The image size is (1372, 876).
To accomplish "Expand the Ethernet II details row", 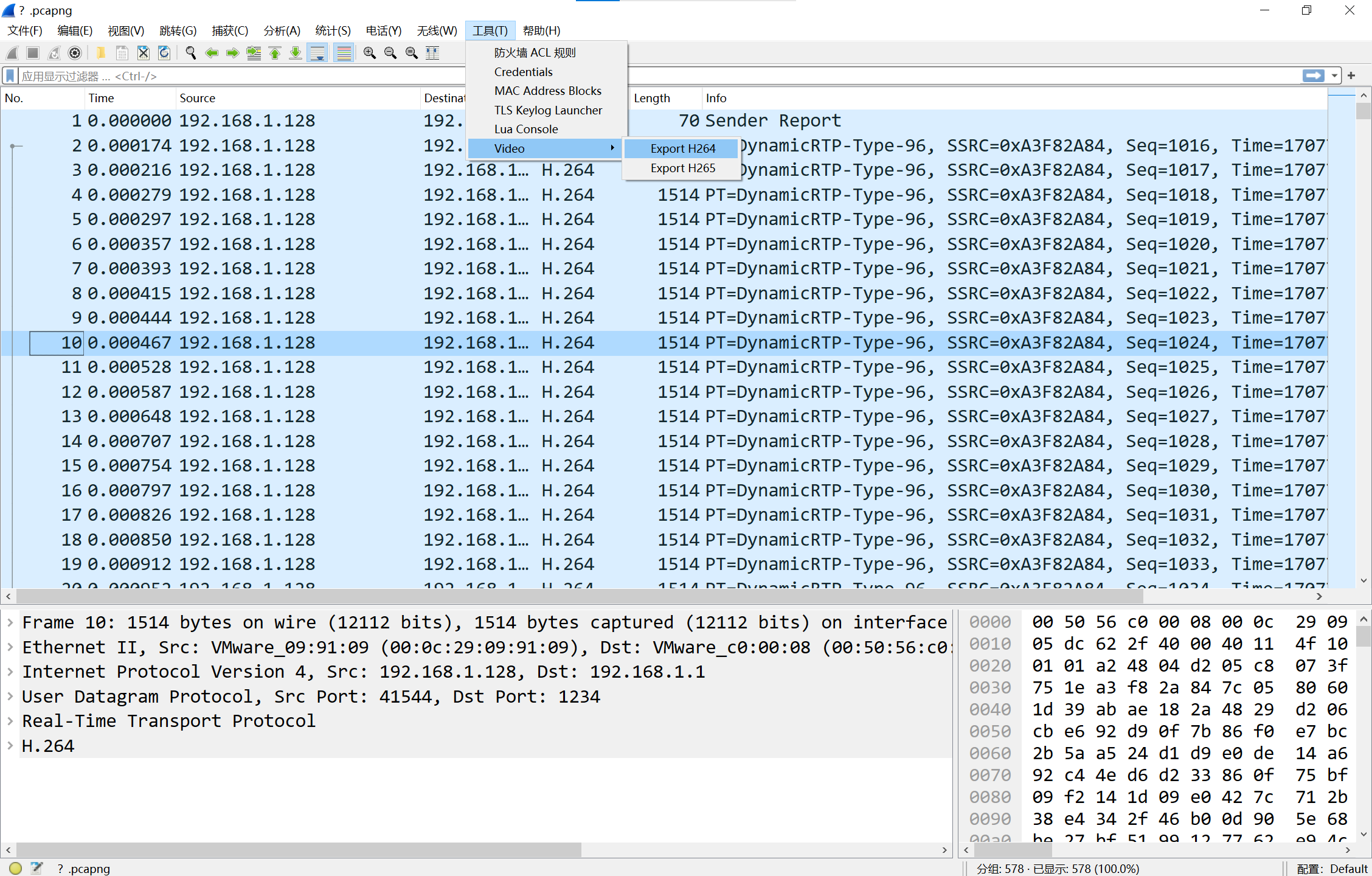I will [10, 647].
